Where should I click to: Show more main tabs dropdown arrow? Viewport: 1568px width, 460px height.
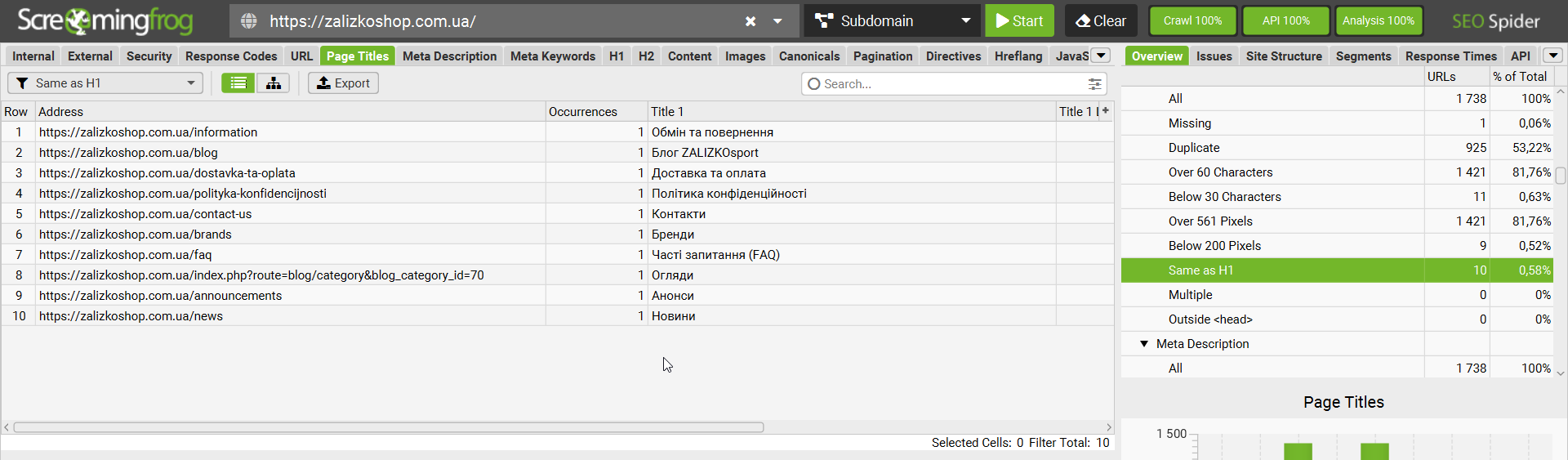click(x=1101, y=56)
